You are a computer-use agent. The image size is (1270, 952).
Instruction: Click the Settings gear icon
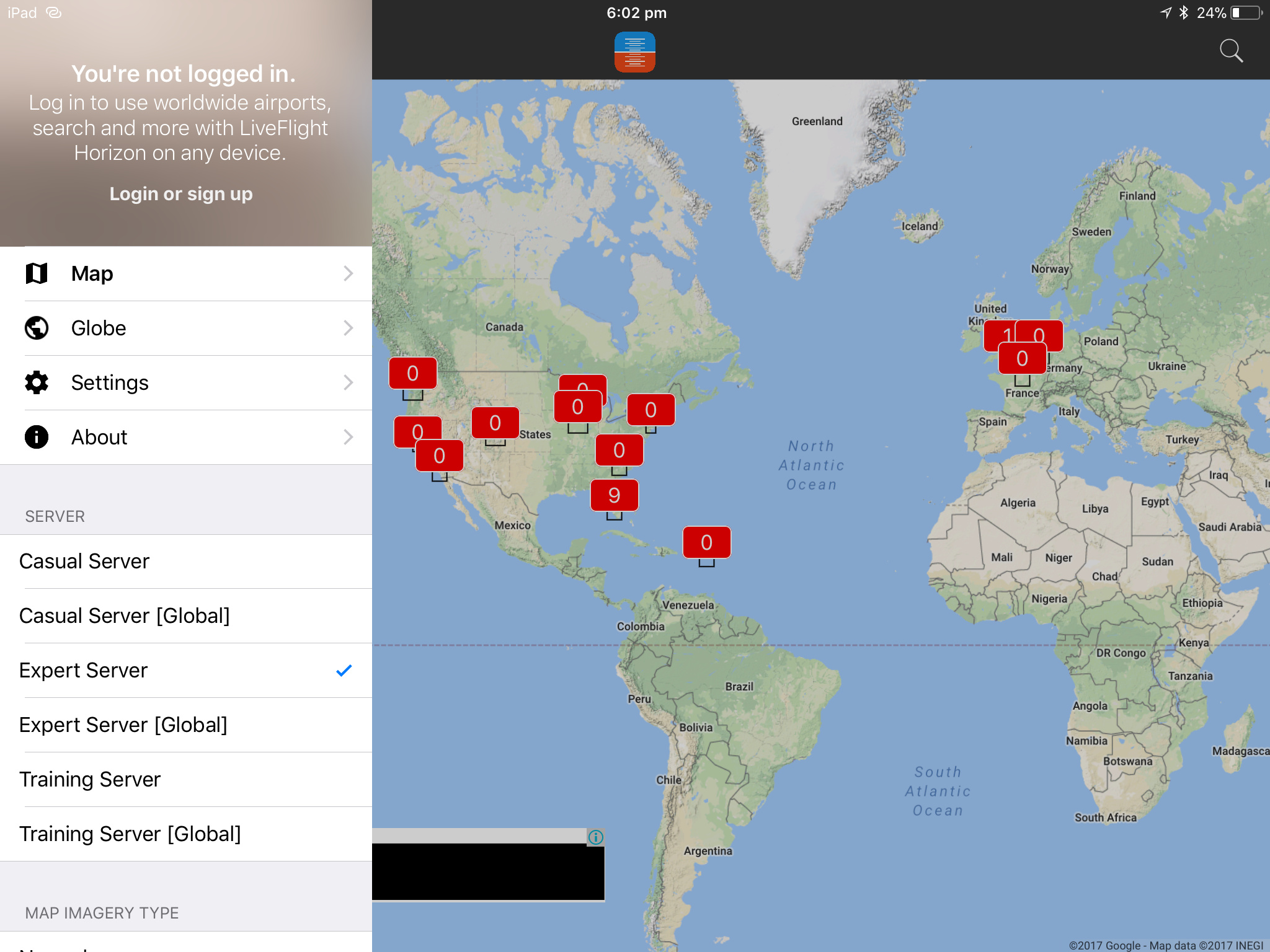tap(37, 382)
